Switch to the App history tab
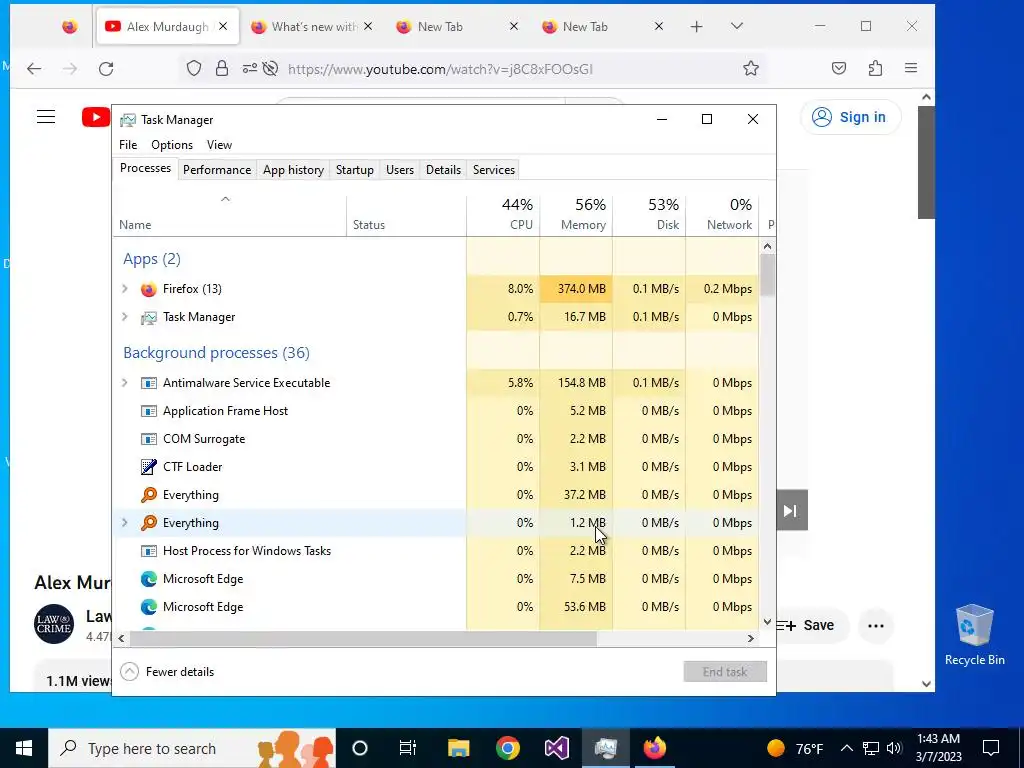 (293, 170)
